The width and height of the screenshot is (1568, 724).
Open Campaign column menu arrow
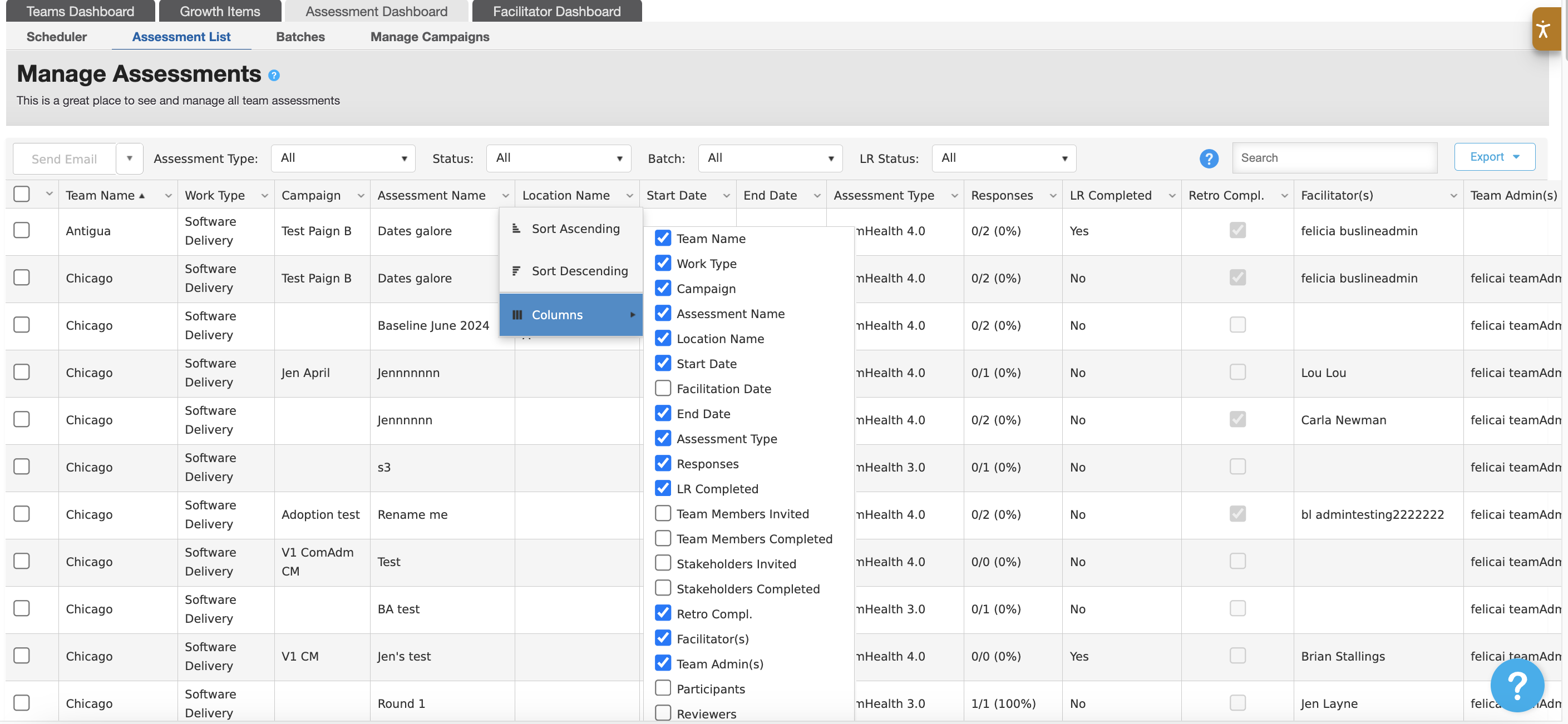tap(361, 196)
